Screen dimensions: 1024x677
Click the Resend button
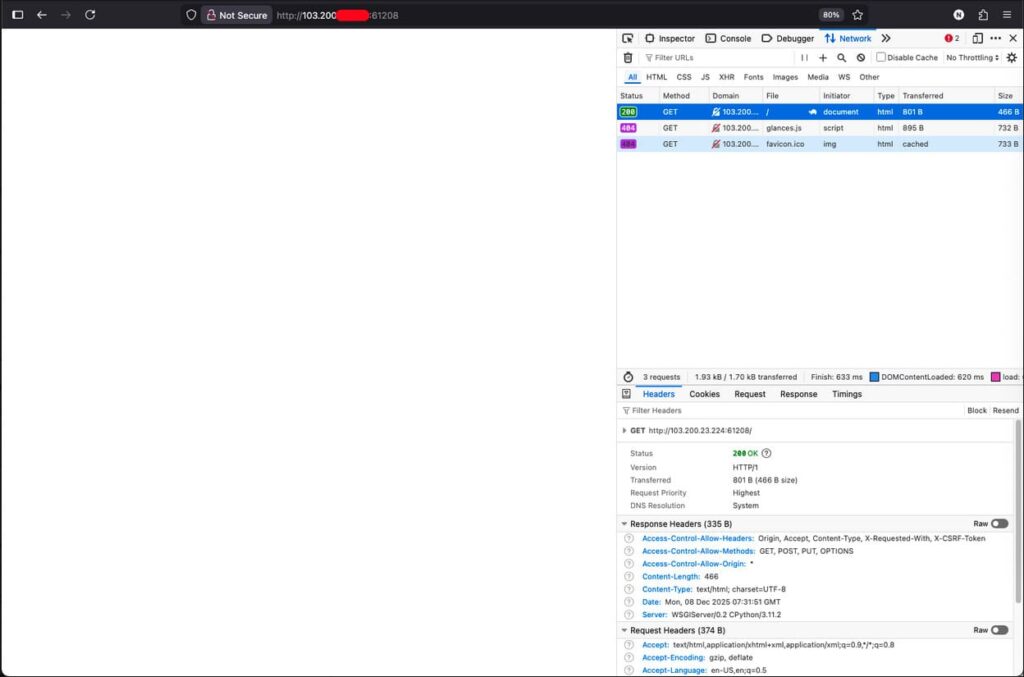(1005, 411)
